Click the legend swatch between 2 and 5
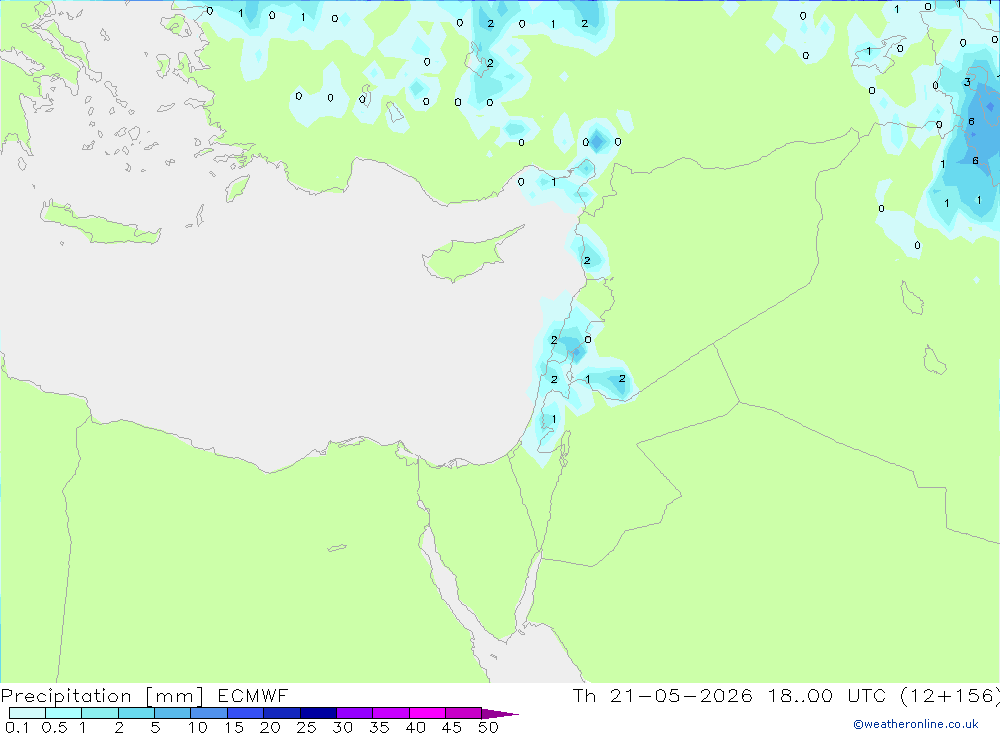This screenshot has width=1000, height=733. [x=136, y=713]
